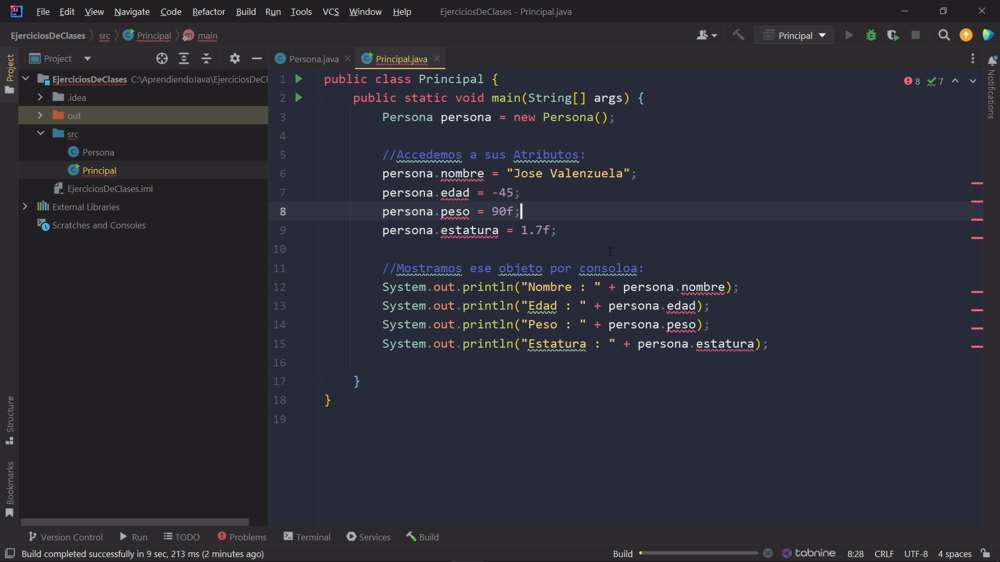
Task: Click the Build hammer icon in toolbar
Action: (739, 35)
